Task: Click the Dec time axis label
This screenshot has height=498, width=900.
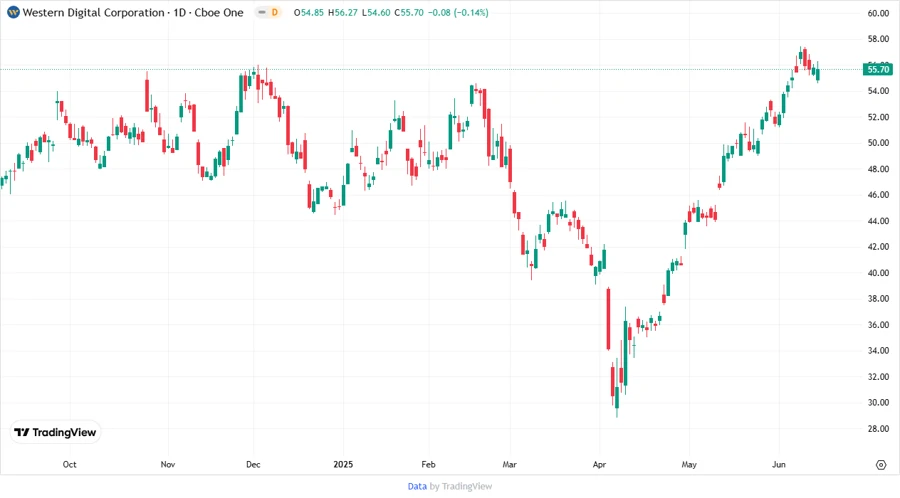Action: tap(253, 464)
